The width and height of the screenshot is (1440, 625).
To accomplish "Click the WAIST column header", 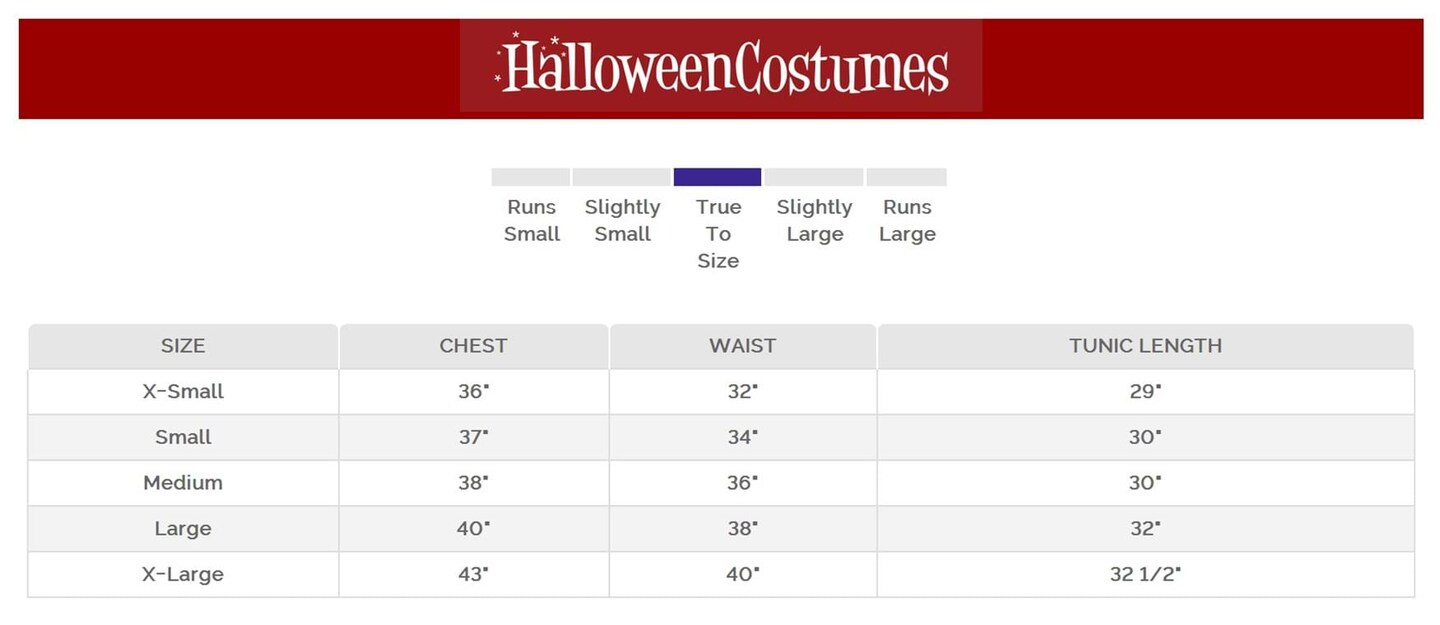I will pos(742,346).
